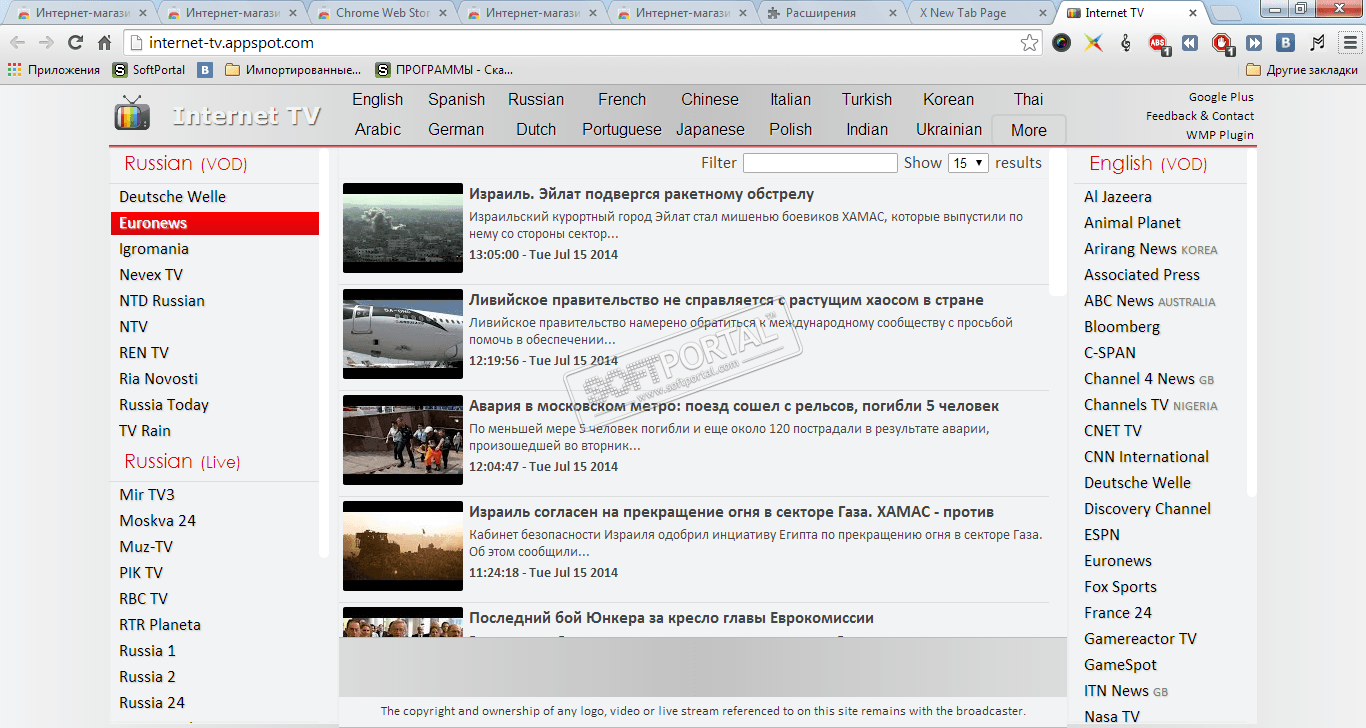Open the Импортированные bookmarks folder
Viewport: 1366px width, 728px height.
coord(293,70)
